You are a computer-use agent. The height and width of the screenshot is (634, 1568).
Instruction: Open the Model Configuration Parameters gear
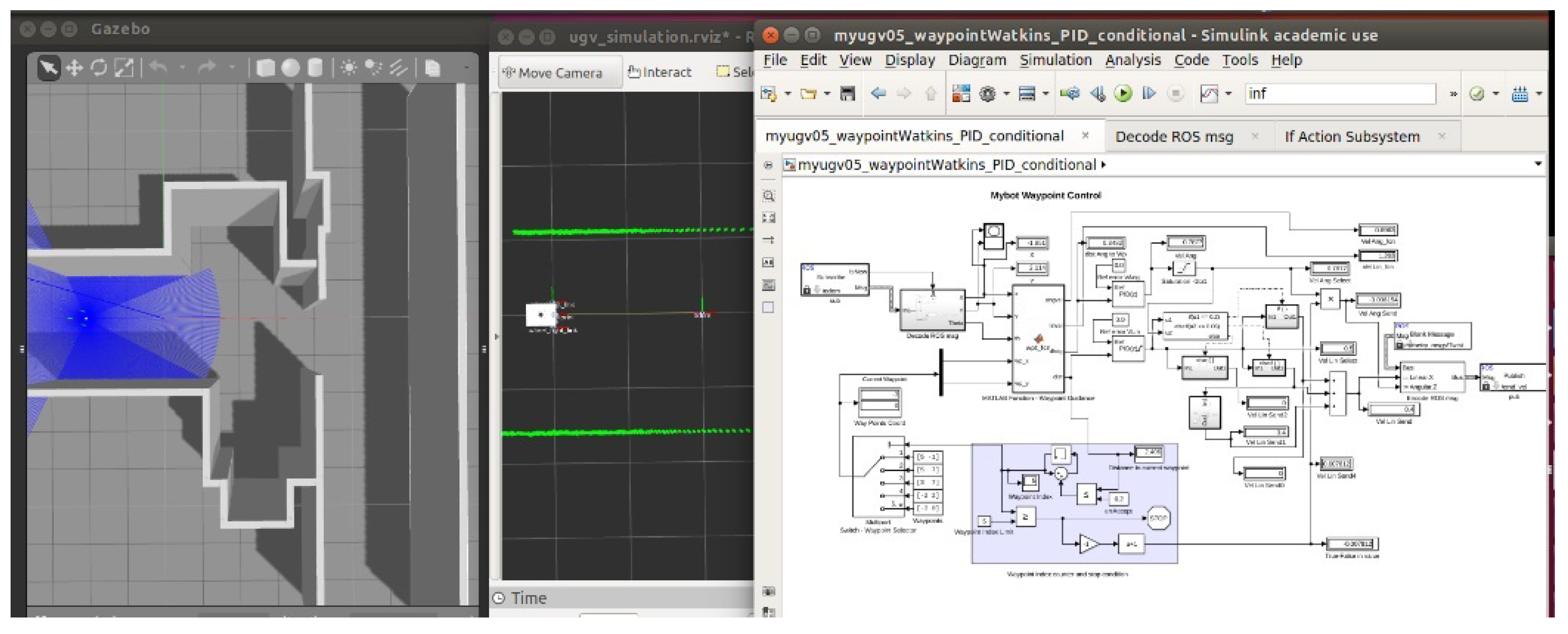[x=988, y=93]
